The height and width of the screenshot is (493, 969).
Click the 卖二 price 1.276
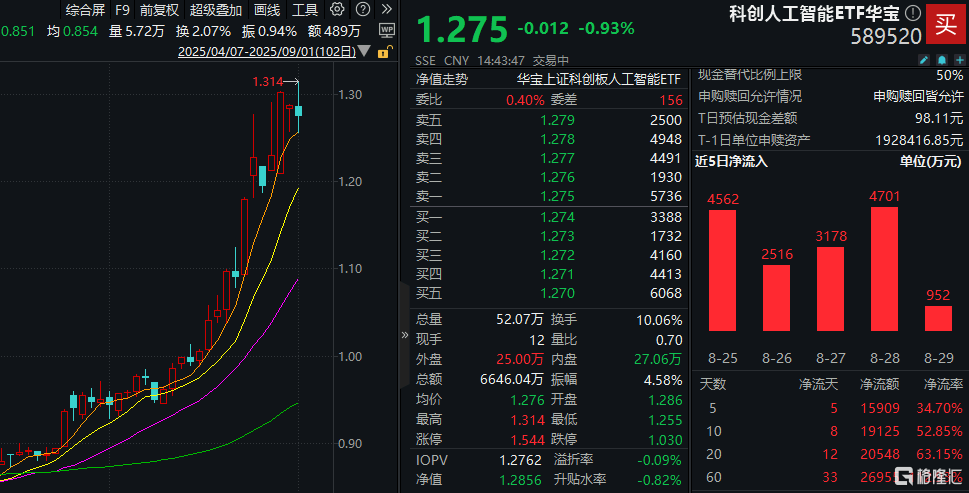point(557,177)
